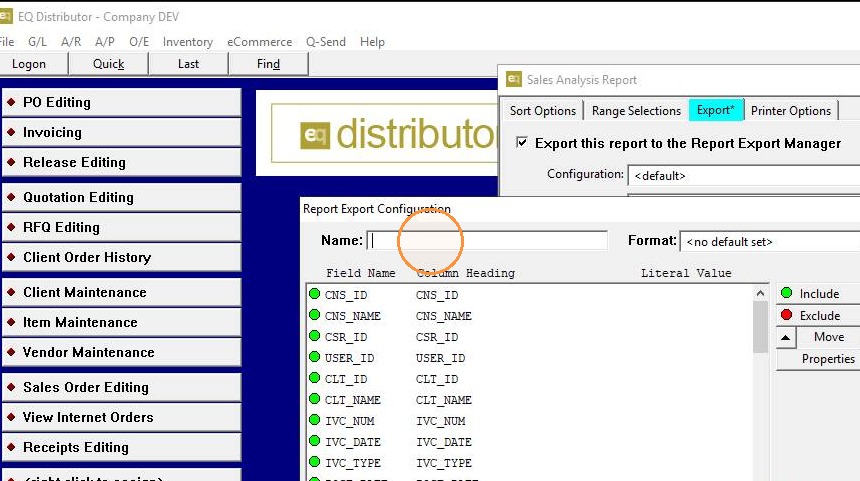Select the IVC_TYPE field name text
The width and height of the screenshot is (860, 481).
(x=353, y=463)
